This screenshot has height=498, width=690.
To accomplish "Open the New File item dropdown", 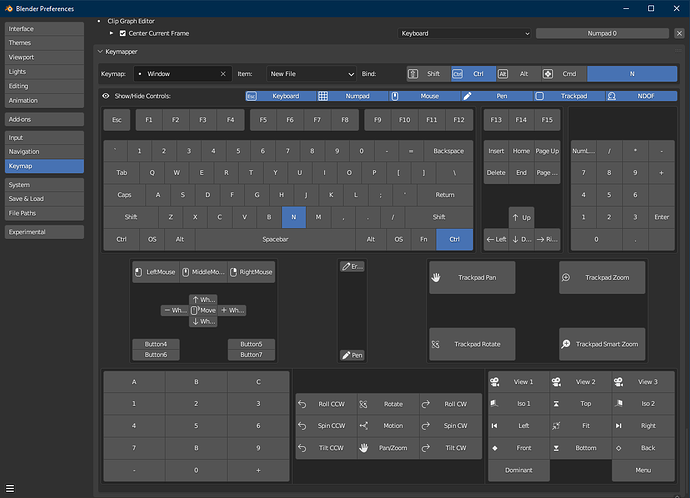I will (312, 74).
